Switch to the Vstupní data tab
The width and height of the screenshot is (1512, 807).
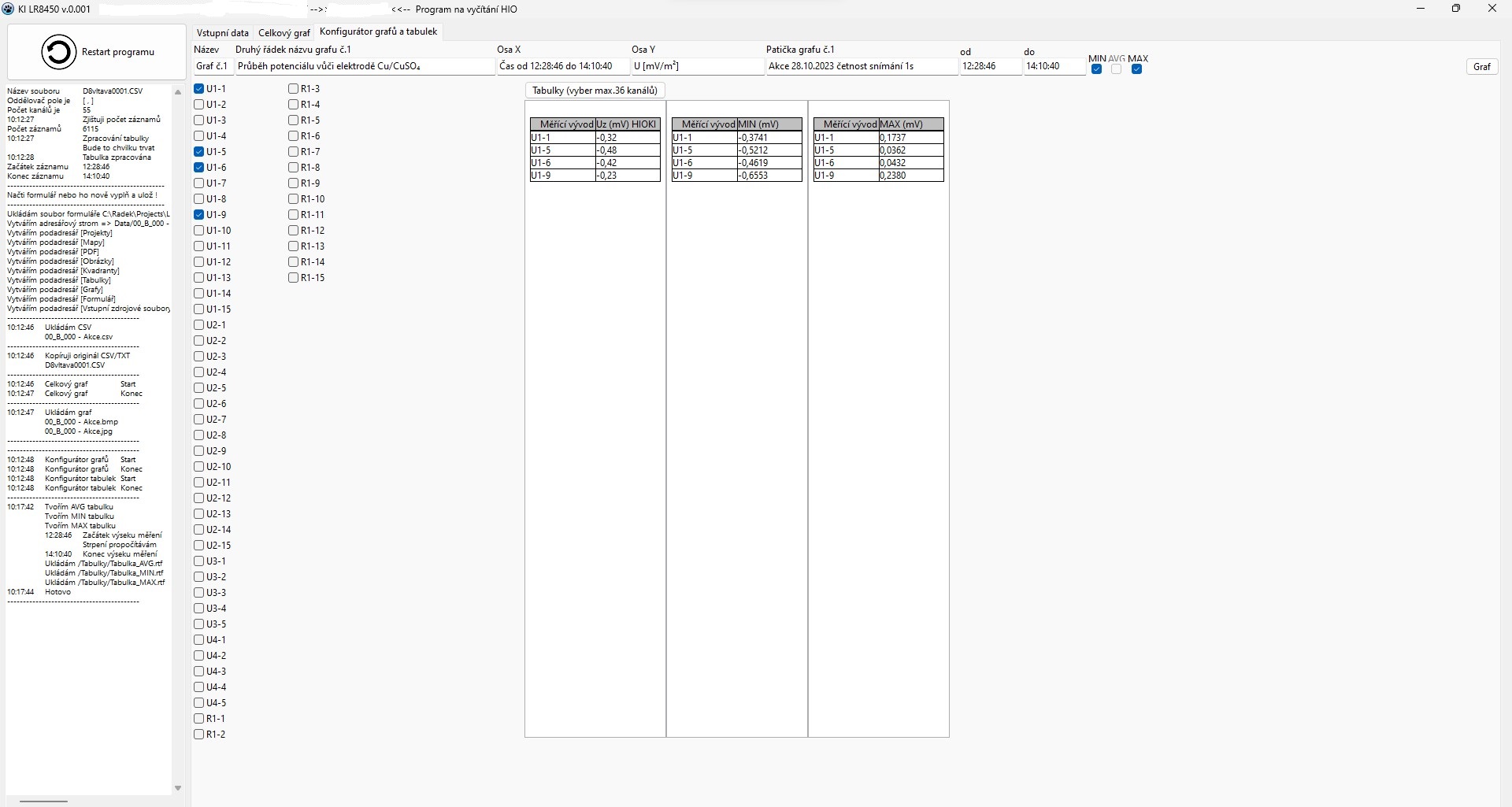click(222, 33)
